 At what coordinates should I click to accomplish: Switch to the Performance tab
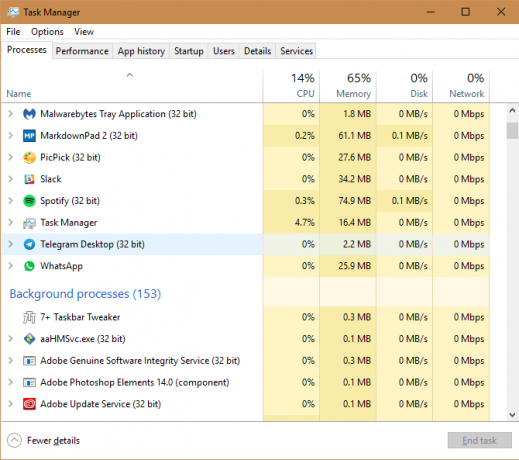(x=82, y=51)
